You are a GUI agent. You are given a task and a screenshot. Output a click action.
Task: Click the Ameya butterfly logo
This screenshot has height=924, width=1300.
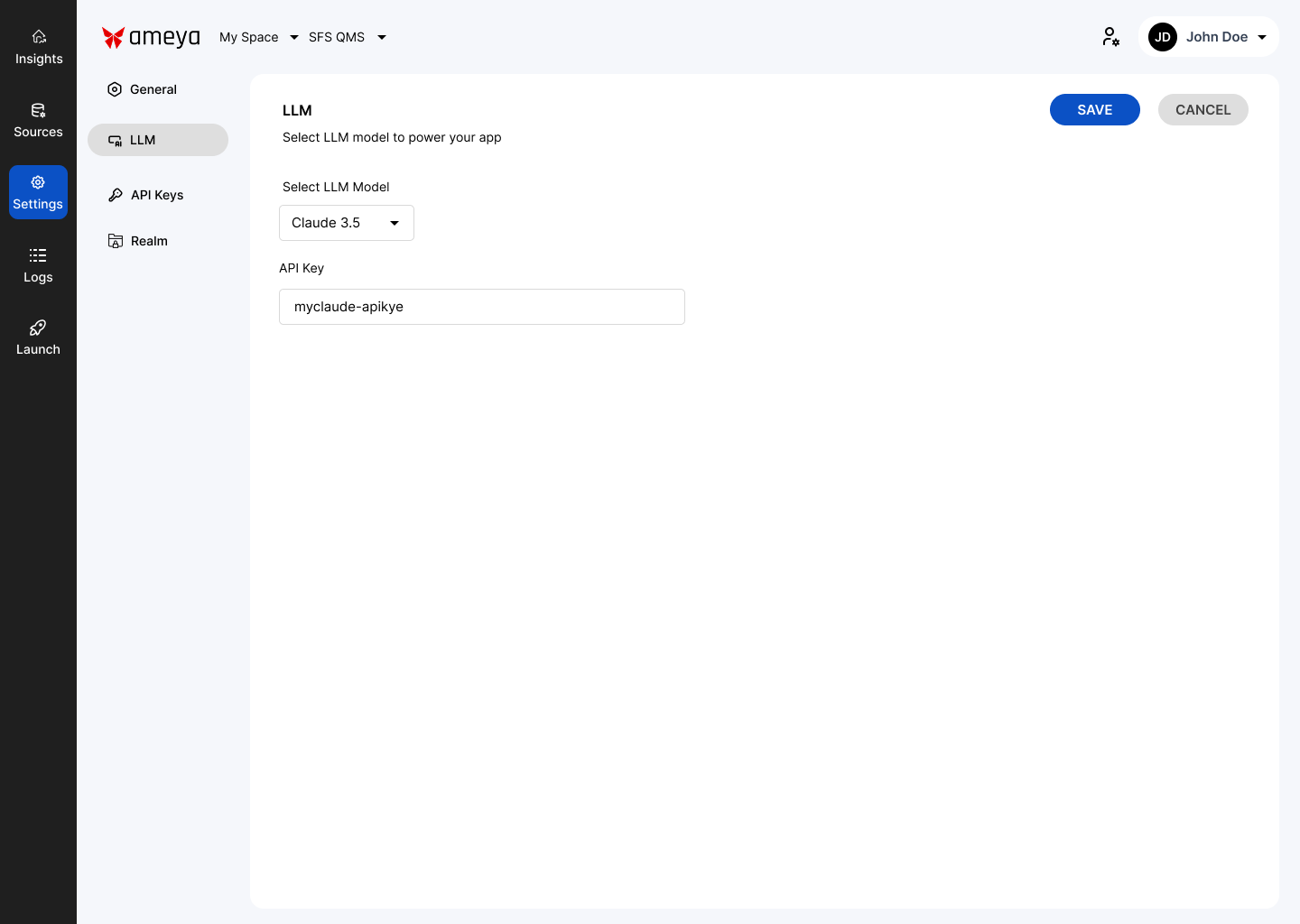click(x=113, y=37)
